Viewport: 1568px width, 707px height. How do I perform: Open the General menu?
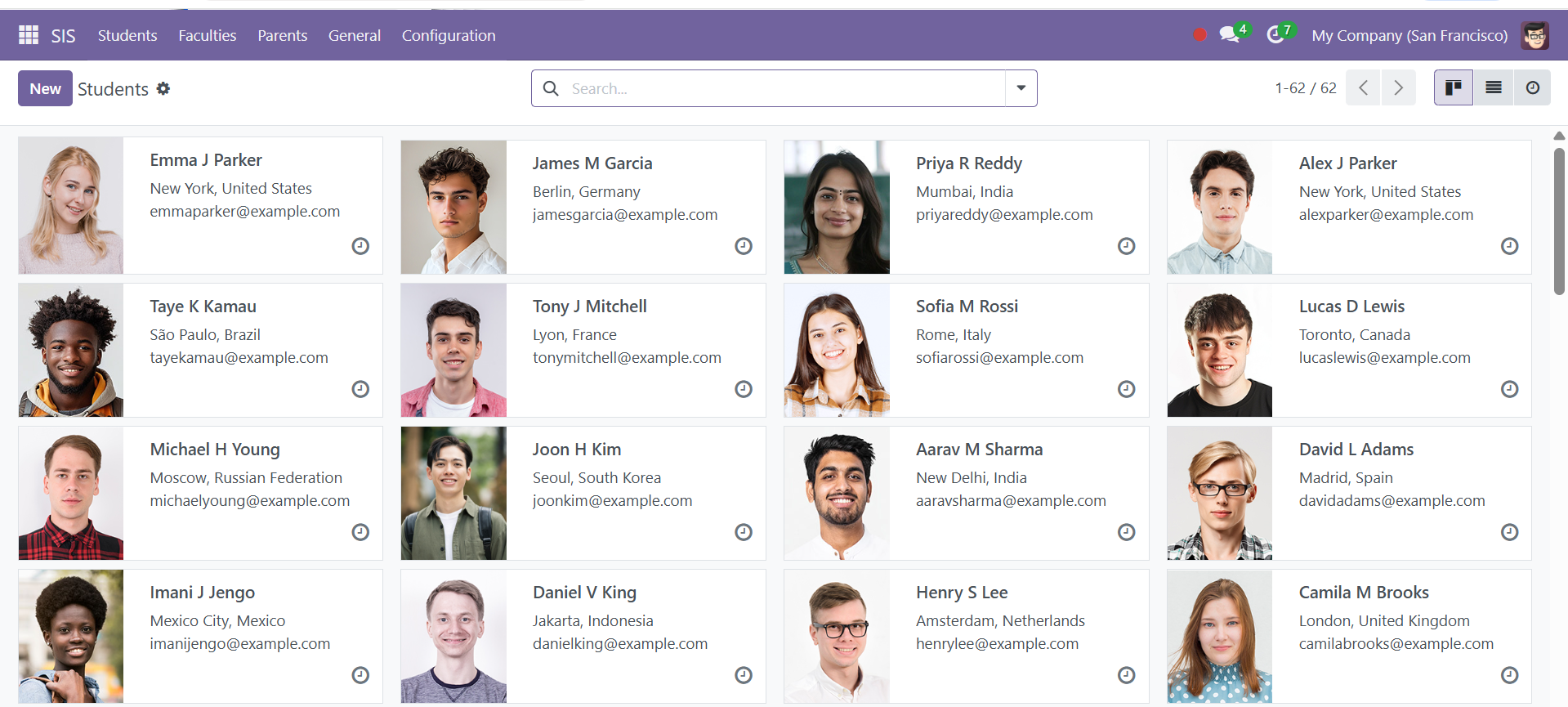coord(355,35)
